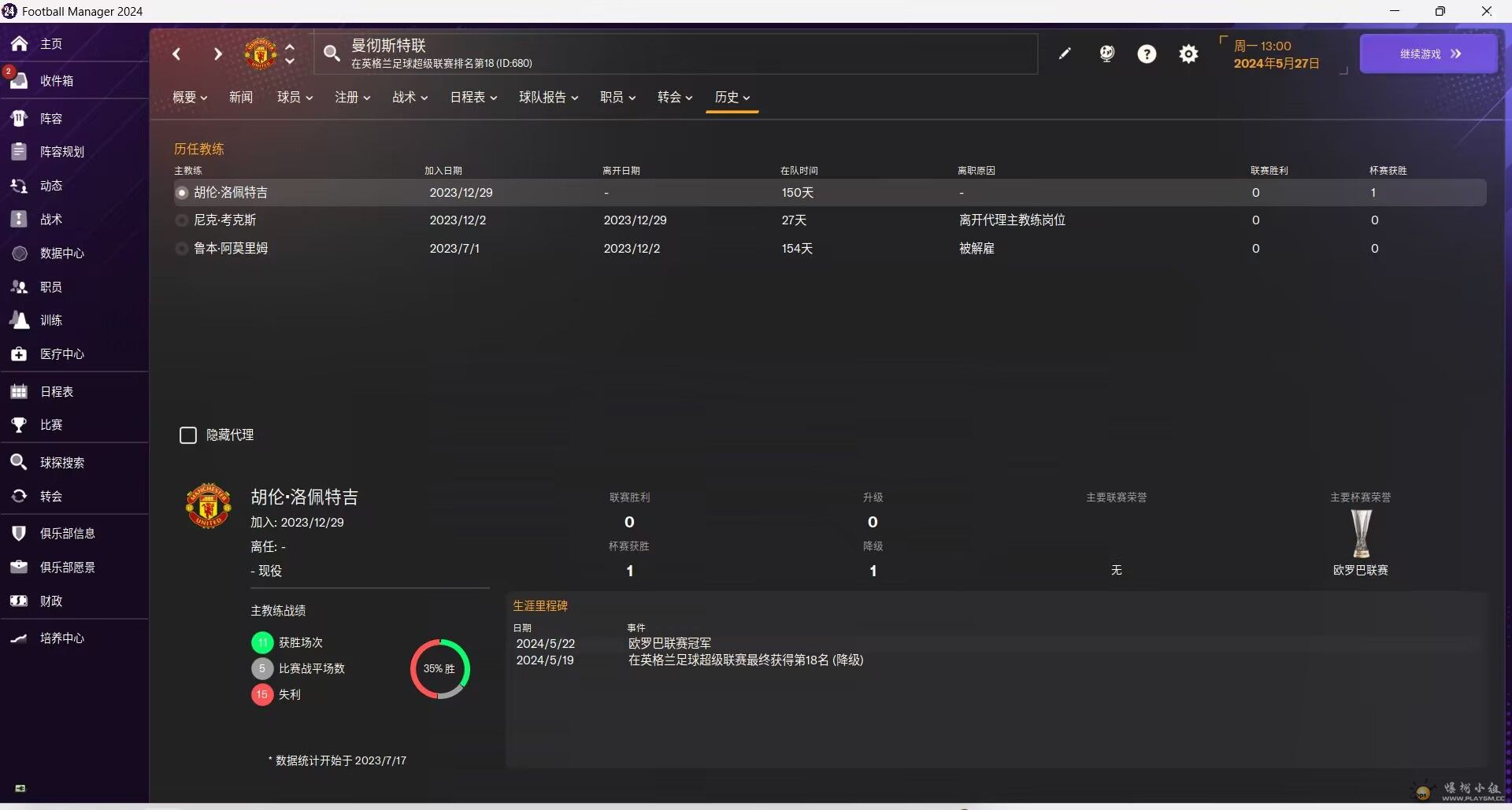The width and height of the screenshot is (1512, 810).
Task: Select radio for 胡伦·洛佩特吉 row
Action: [182, 193]
